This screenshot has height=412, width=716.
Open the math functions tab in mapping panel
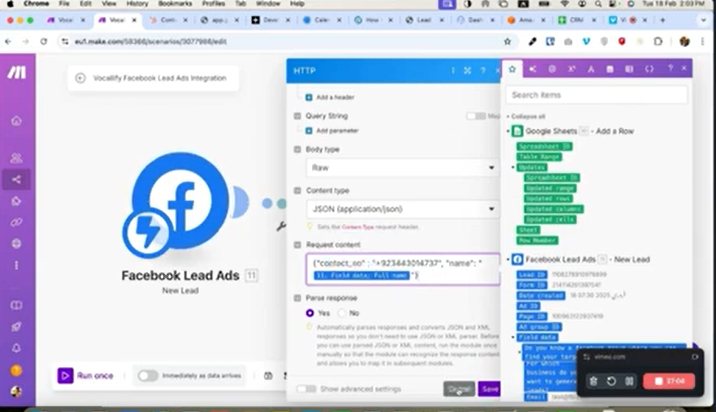coord(572,69)
